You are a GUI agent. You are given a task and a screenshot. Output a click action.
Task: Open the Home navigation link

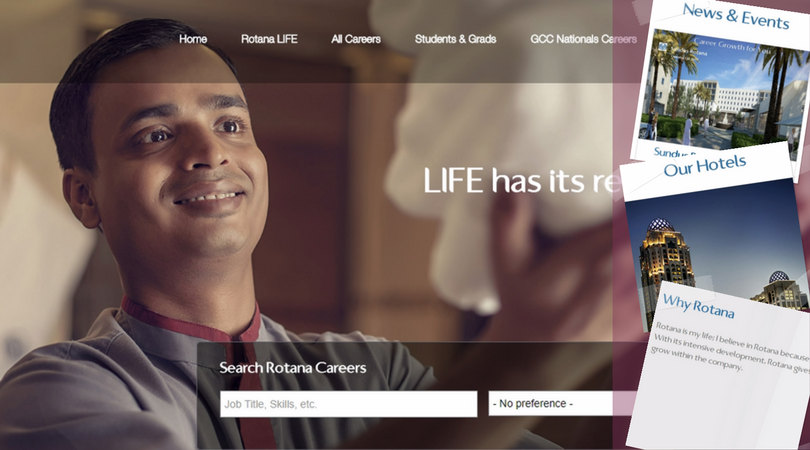(x=193, y=39)
